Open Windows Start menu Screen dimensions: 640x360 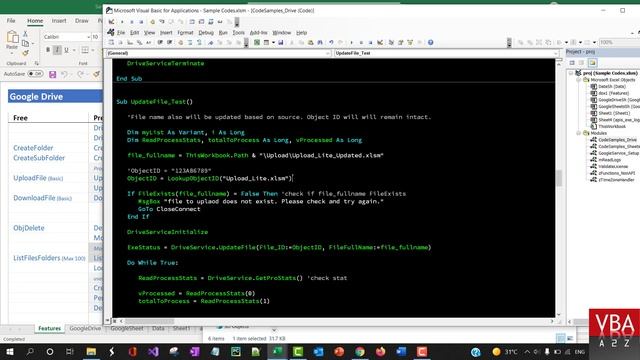pyautogui.click(x=9, y=351)
